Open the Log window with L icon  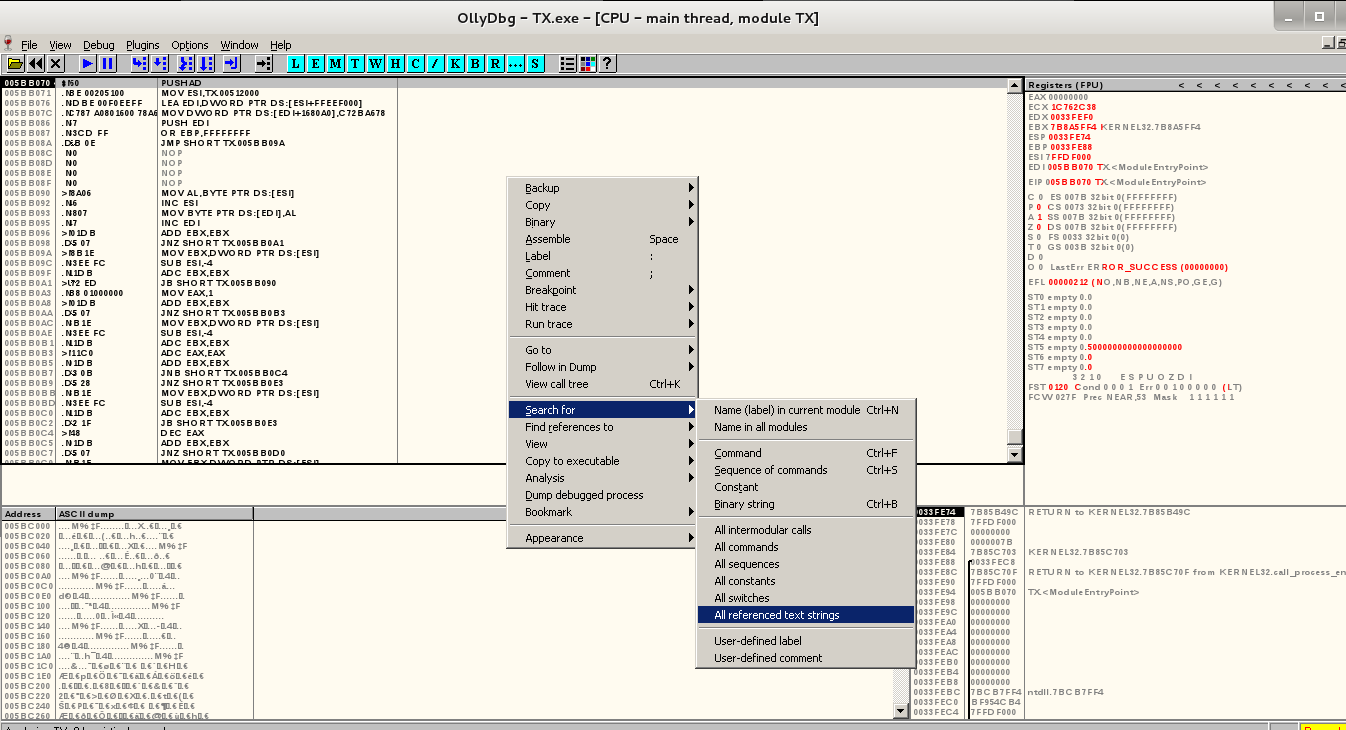295,63
